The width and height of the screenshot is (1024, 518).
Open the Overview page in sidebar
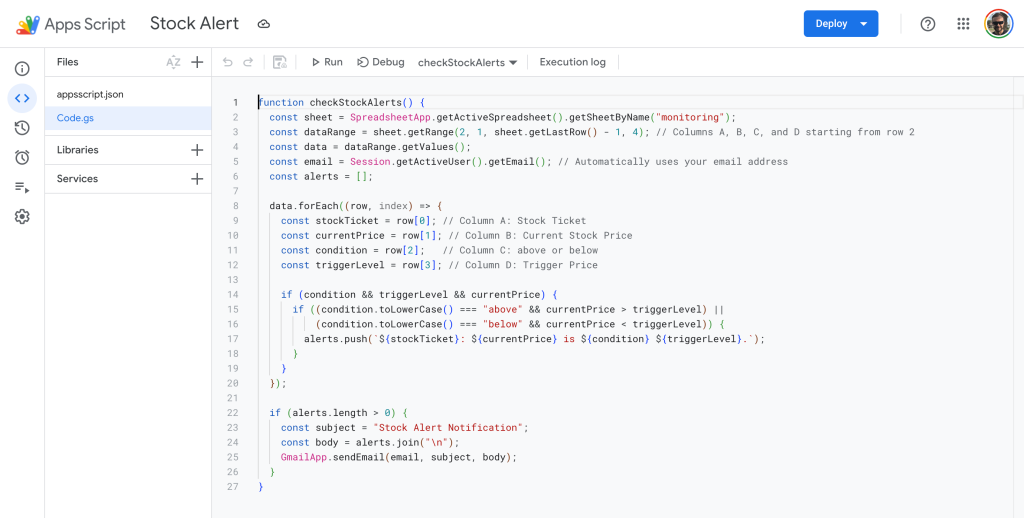pos(22,69)
